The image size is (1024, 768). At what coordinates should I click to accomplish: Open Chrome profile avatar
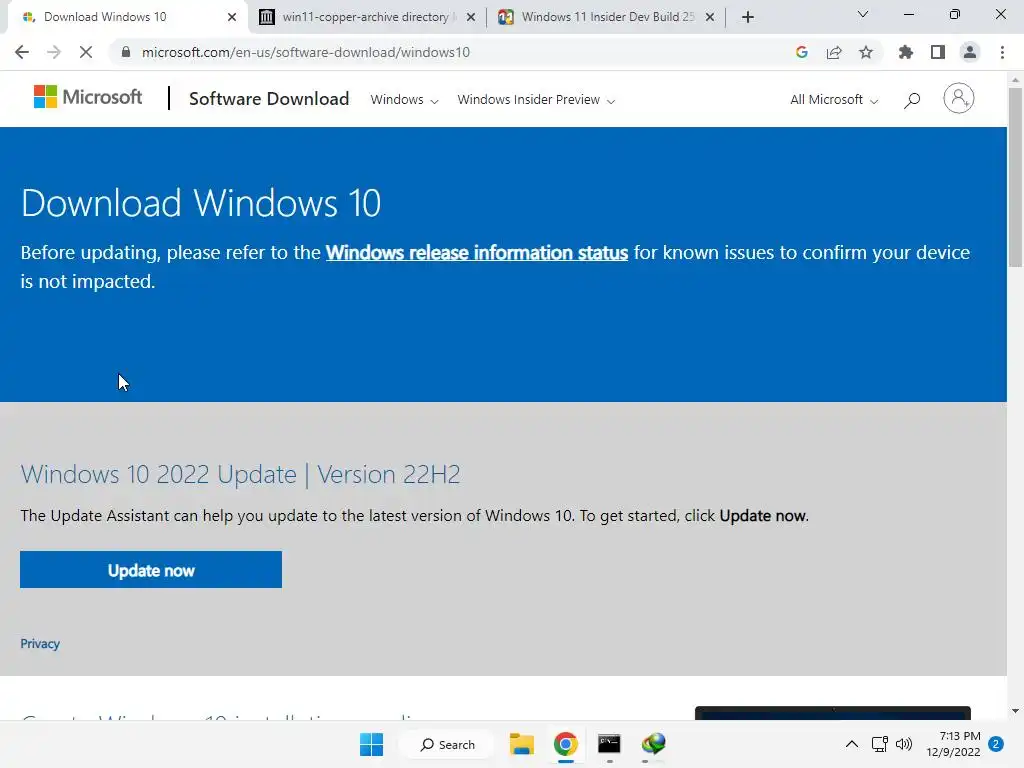[970, 52]
